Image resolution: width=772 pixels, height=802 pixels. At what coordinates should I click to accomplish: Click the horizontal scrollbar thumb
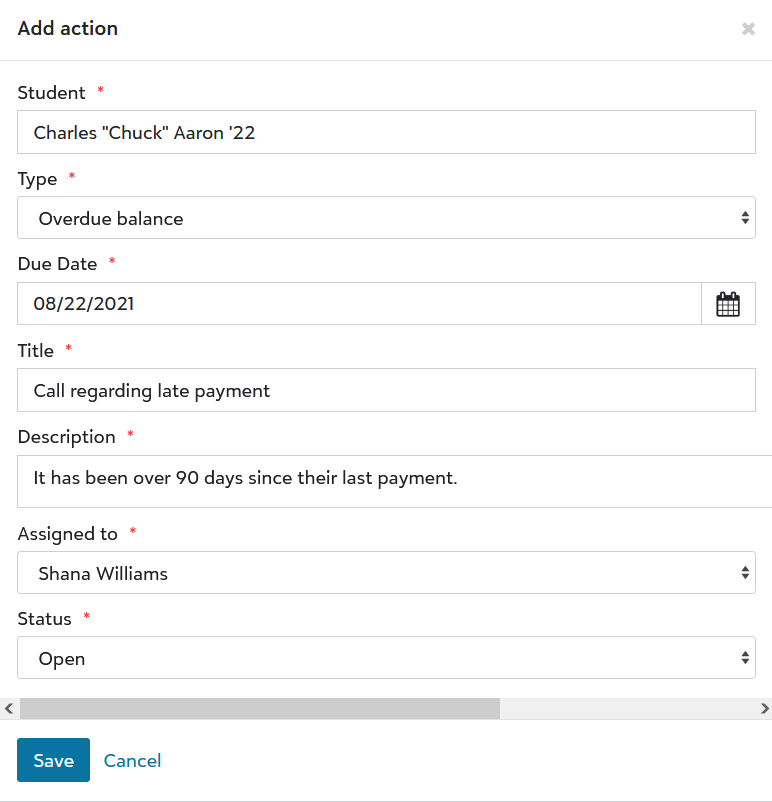point(260,708)
